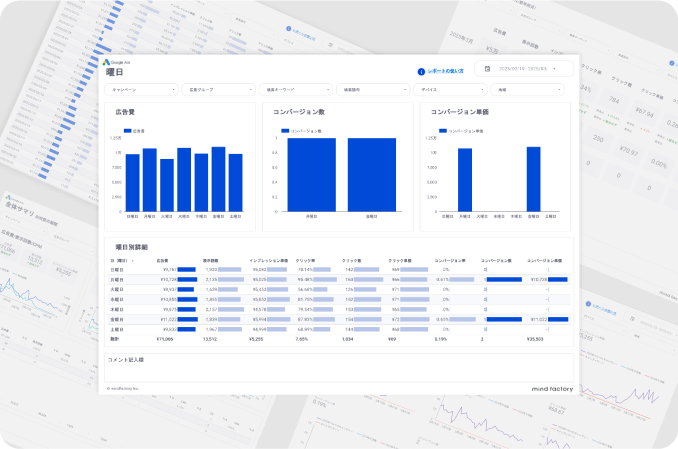Open the 検索語句 filter dropdown
Screen dimensions: 678x449
coord(373,90)
